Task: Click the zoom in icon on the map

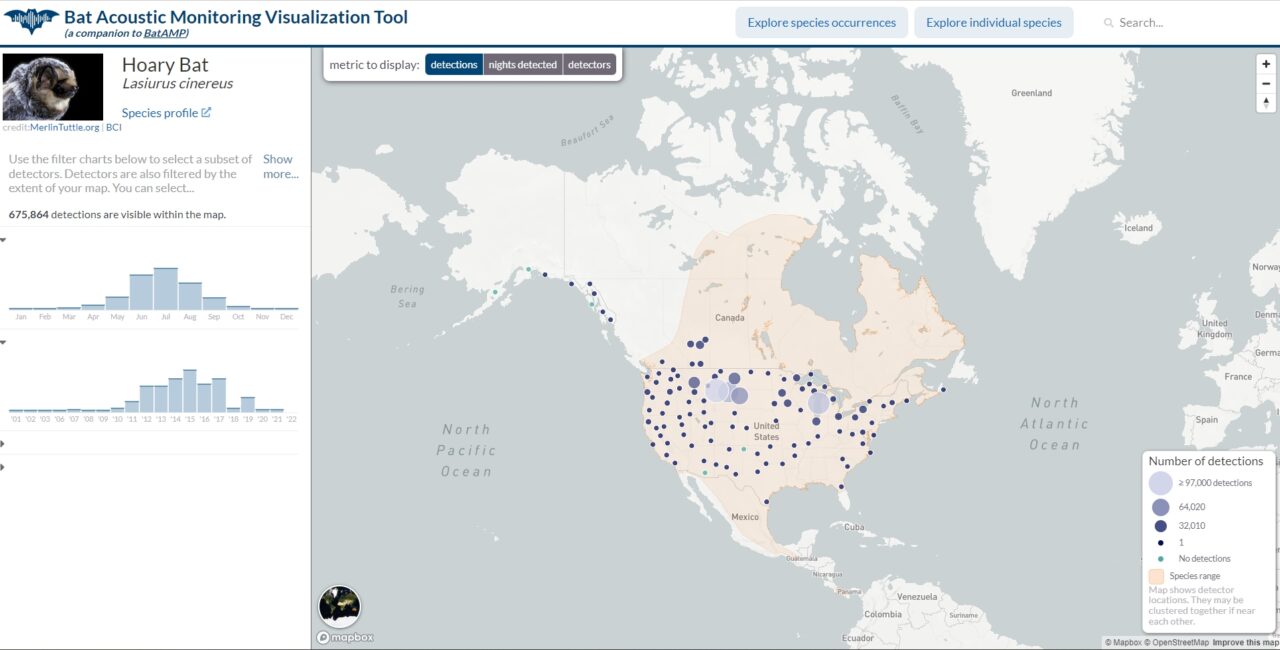Action: (x=1266, y=64)
